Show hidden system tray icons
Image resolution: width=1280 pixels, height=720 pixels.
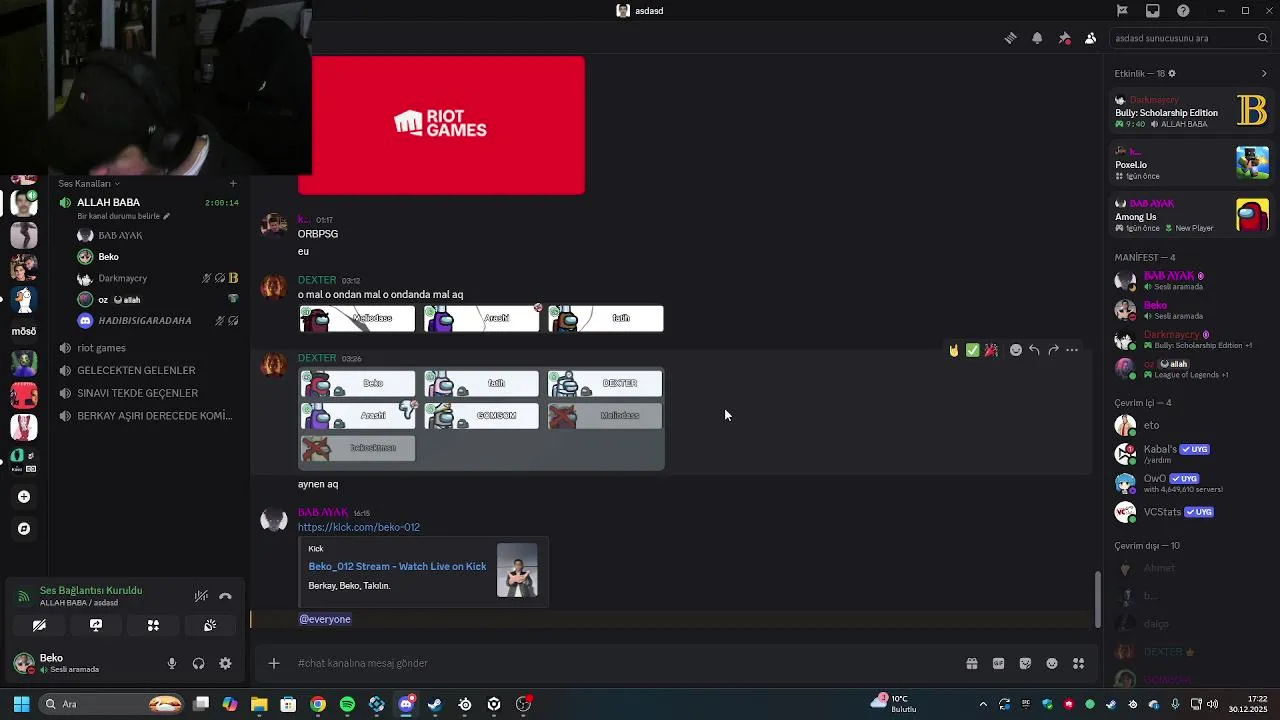pos(983,704)
